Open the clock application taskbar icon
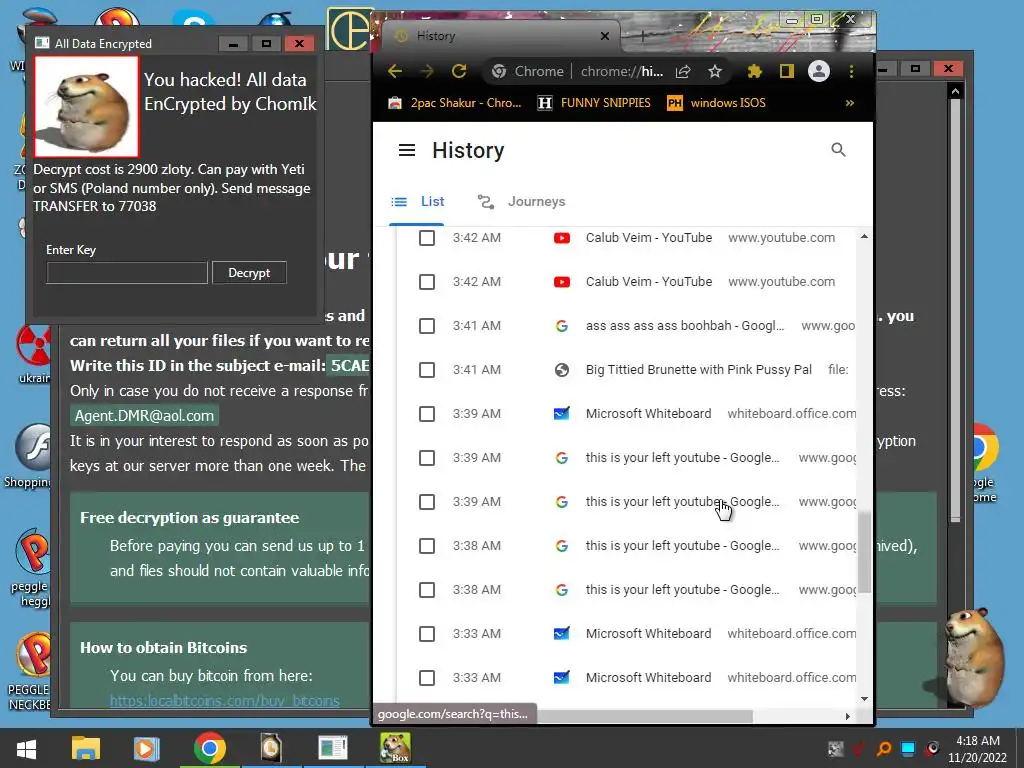Screen dimensions: 1024x768 pos(271,748)
